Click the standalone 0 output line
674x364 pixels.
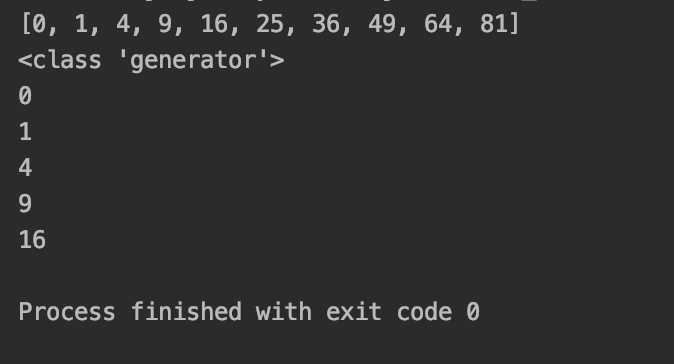pos(25,95)
